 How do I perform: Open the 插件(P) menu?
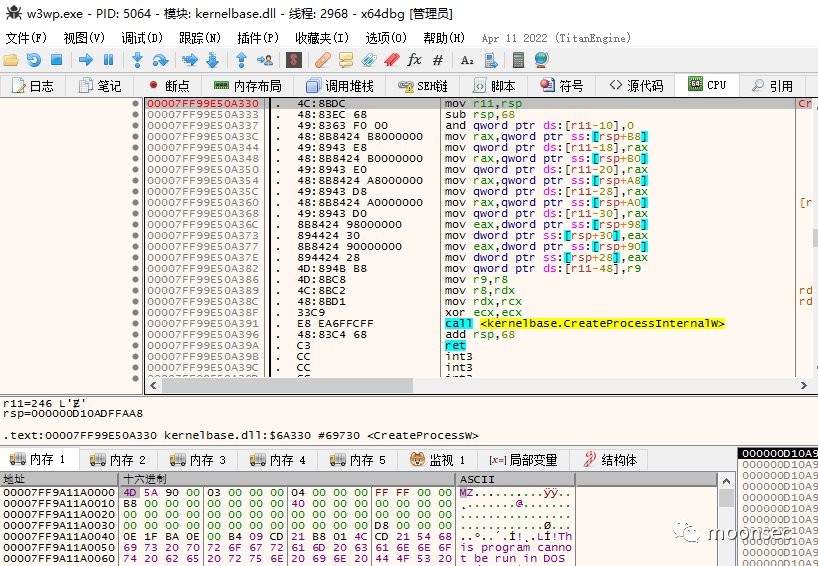coord(258,38)
